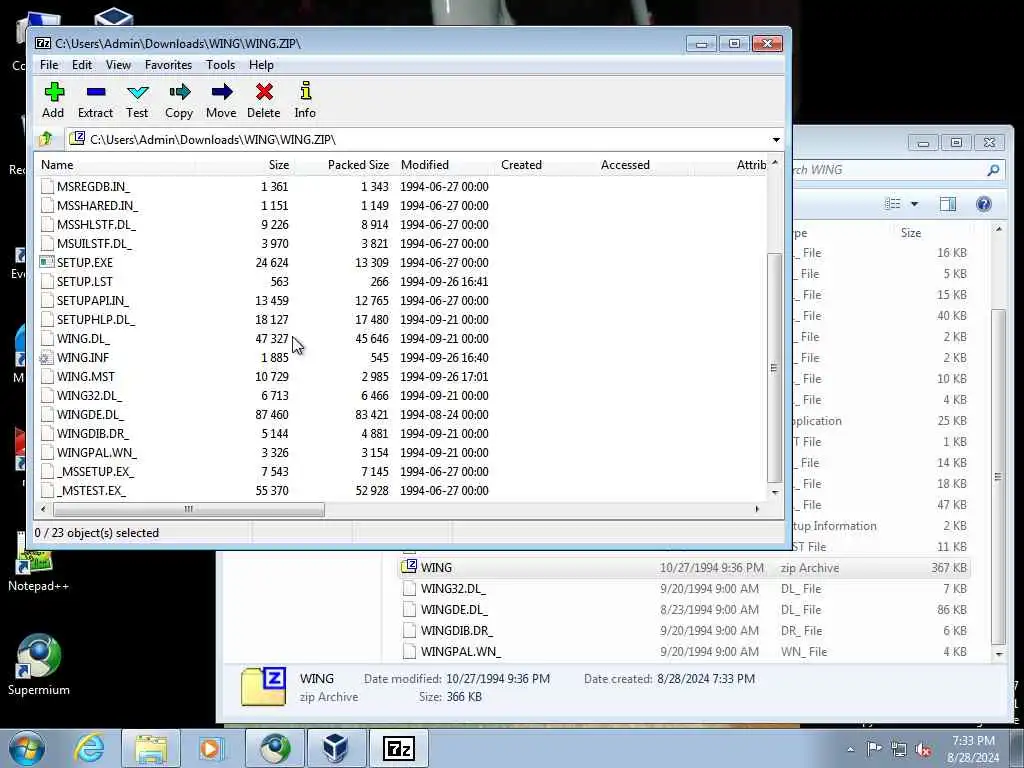1024x768 pixels.
Task: Sort by the Accessed column header
Action: 644,165
